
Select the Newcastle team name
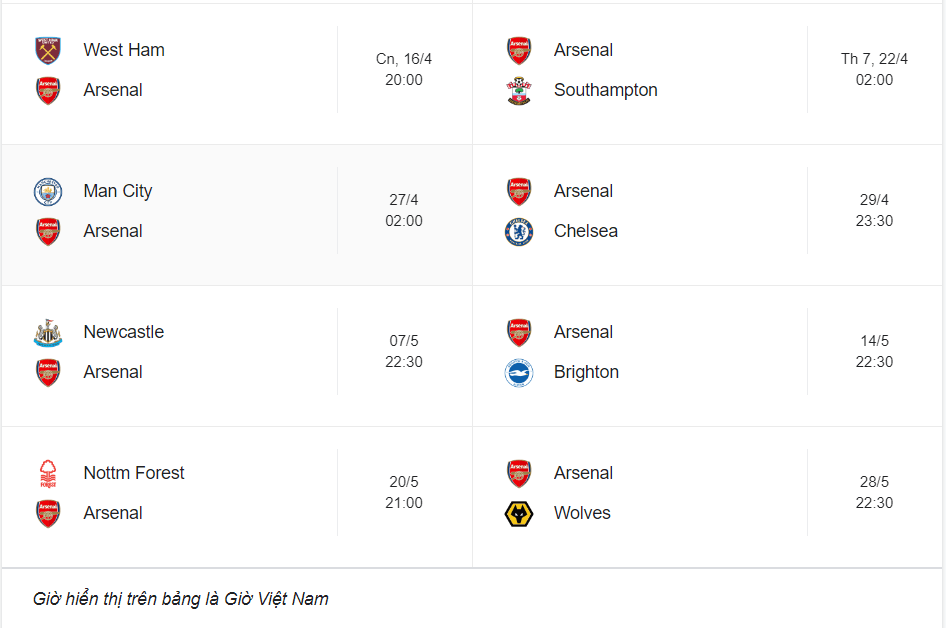pos(123,332)
